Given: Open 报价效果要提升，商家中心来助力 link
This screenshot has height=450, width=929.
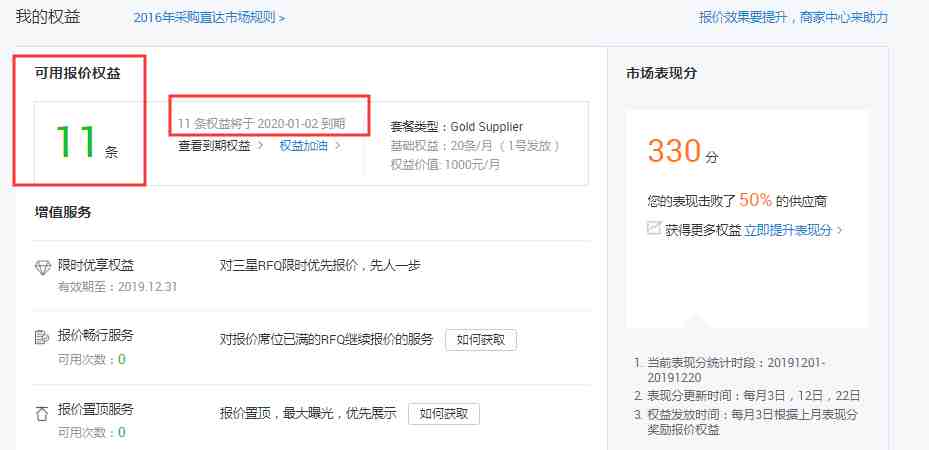Looking at the screenshot, I should point(793,17).
